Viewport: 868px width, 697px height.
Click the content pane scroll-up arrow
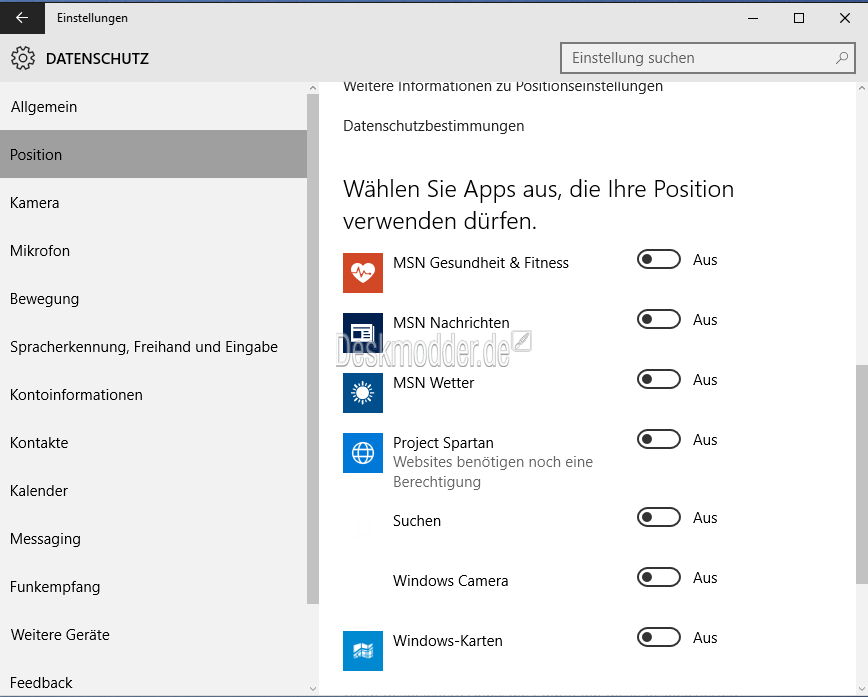(x=862, y=88)
